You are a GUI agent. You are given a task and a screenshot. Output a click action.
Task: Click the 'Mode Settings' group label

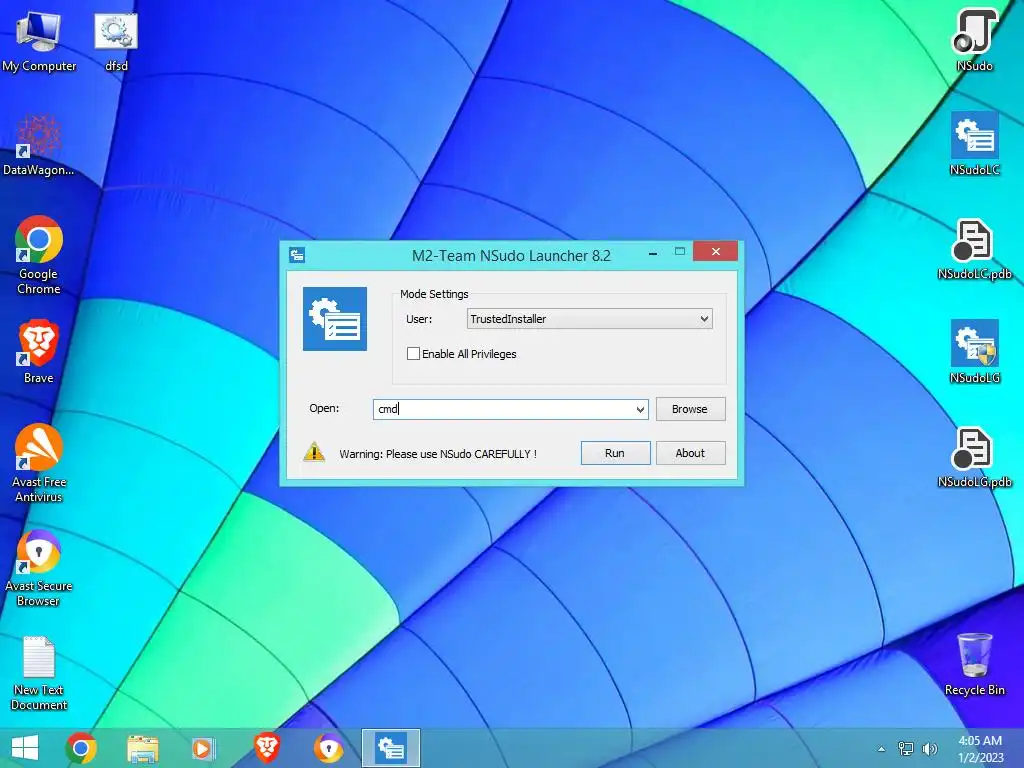tap(434, 294)
